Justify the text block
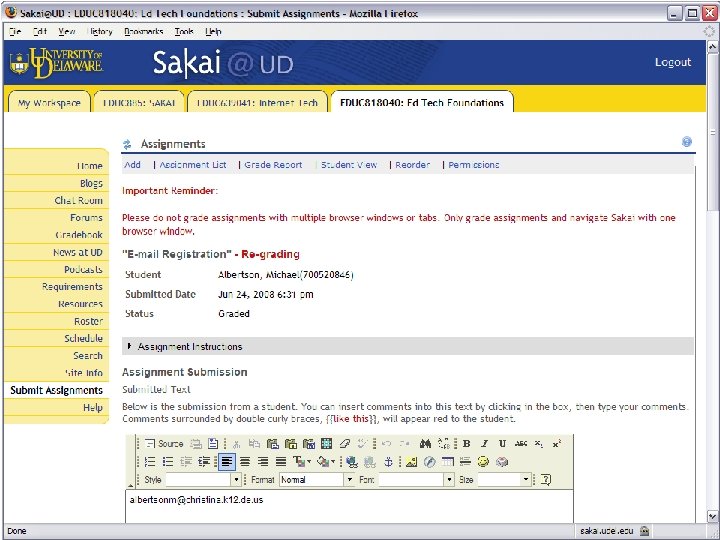 pyautogui.click(x=281, y=461)
